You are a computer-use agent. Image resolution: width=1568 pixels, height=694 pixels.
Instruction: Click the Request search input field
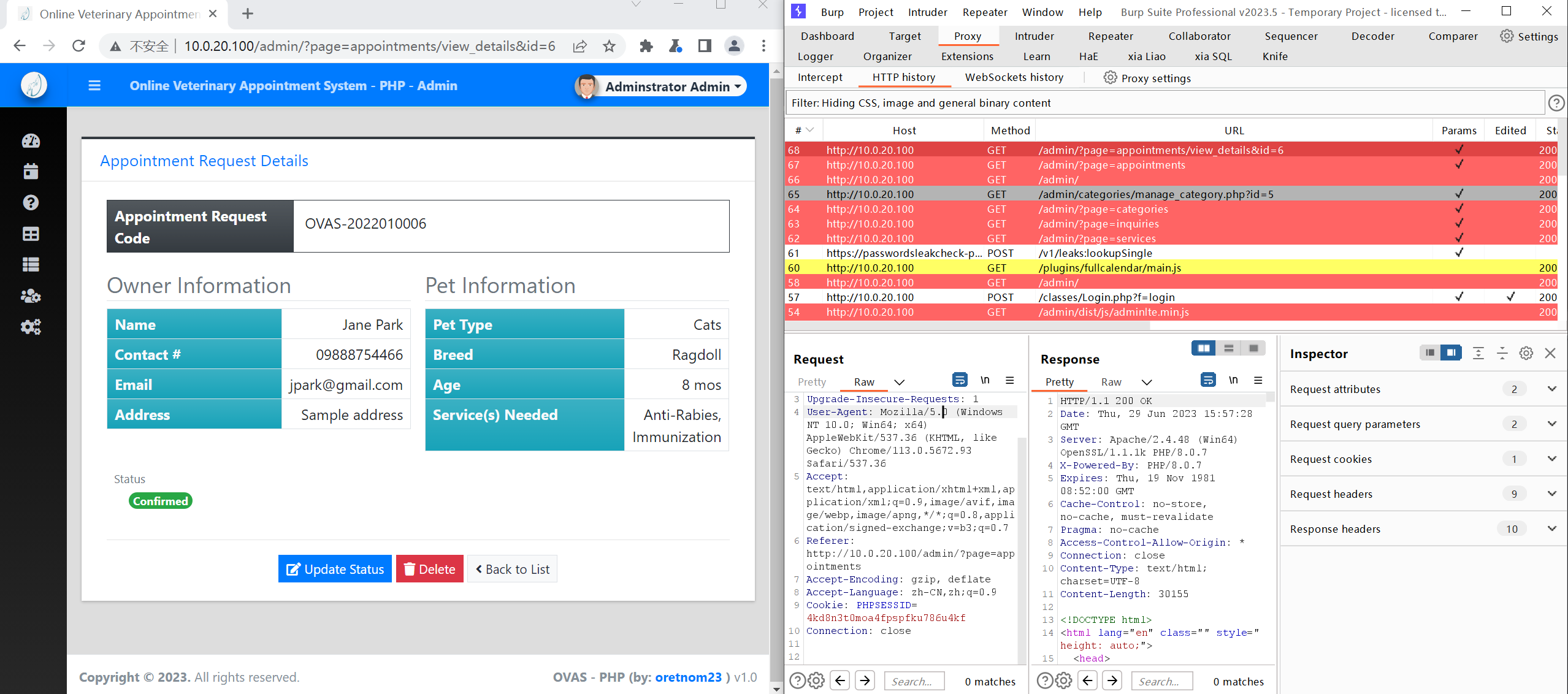(914, 681)
